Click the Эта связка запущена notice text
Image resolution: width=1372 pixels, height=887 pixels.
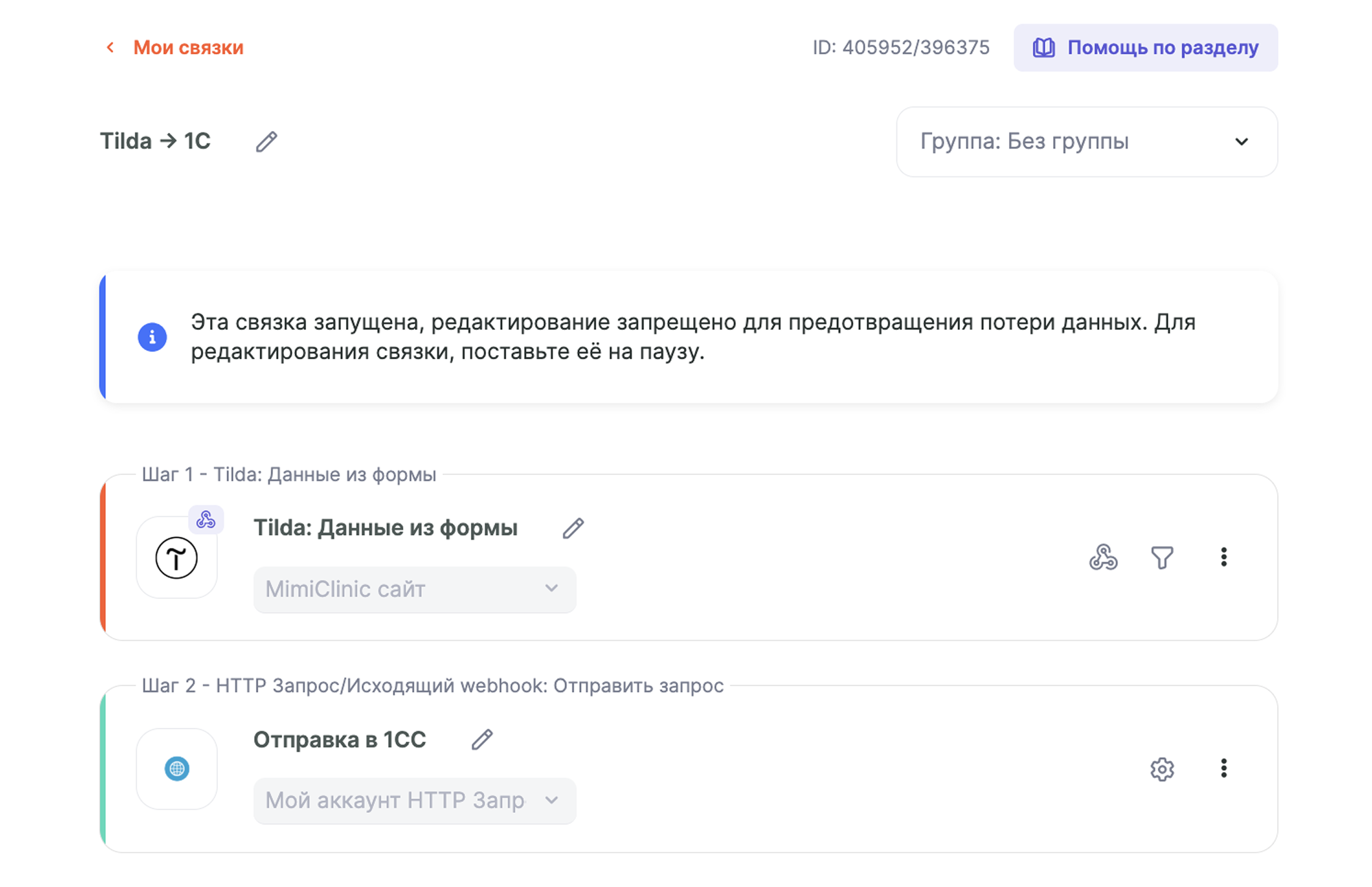(x=693, y=337)
